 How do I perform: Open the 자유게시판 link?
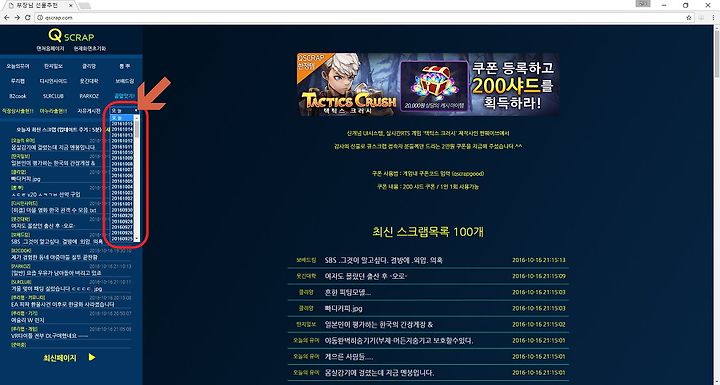point(89,111)
